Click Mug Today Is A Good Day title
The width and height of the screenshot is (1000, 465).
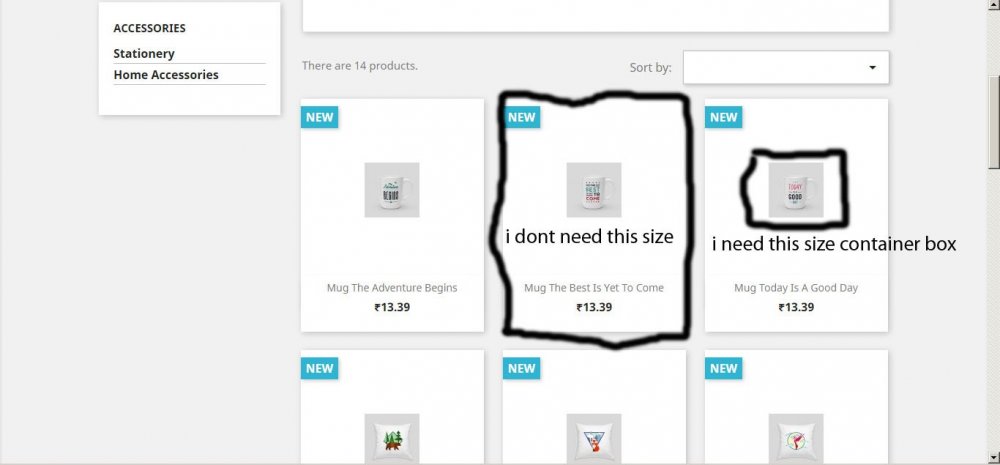(x=796, y=288)
